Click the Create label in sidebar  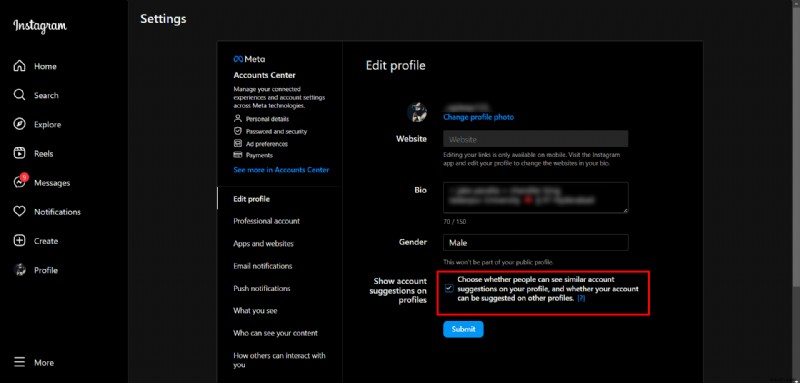click(x=46, y=241)
